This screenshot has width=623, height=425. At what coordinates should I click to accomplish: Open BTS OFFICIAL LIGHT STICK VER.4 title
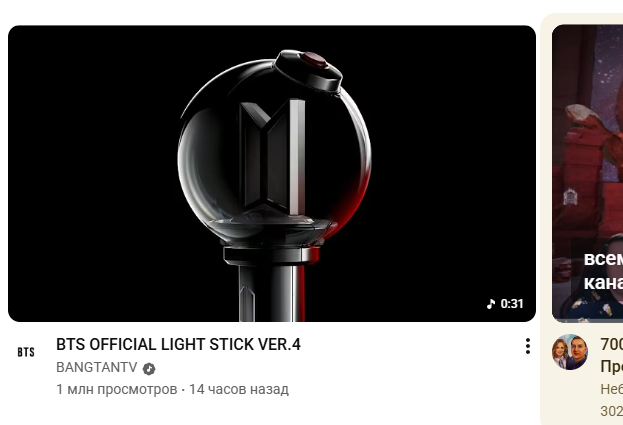[178, 344]
